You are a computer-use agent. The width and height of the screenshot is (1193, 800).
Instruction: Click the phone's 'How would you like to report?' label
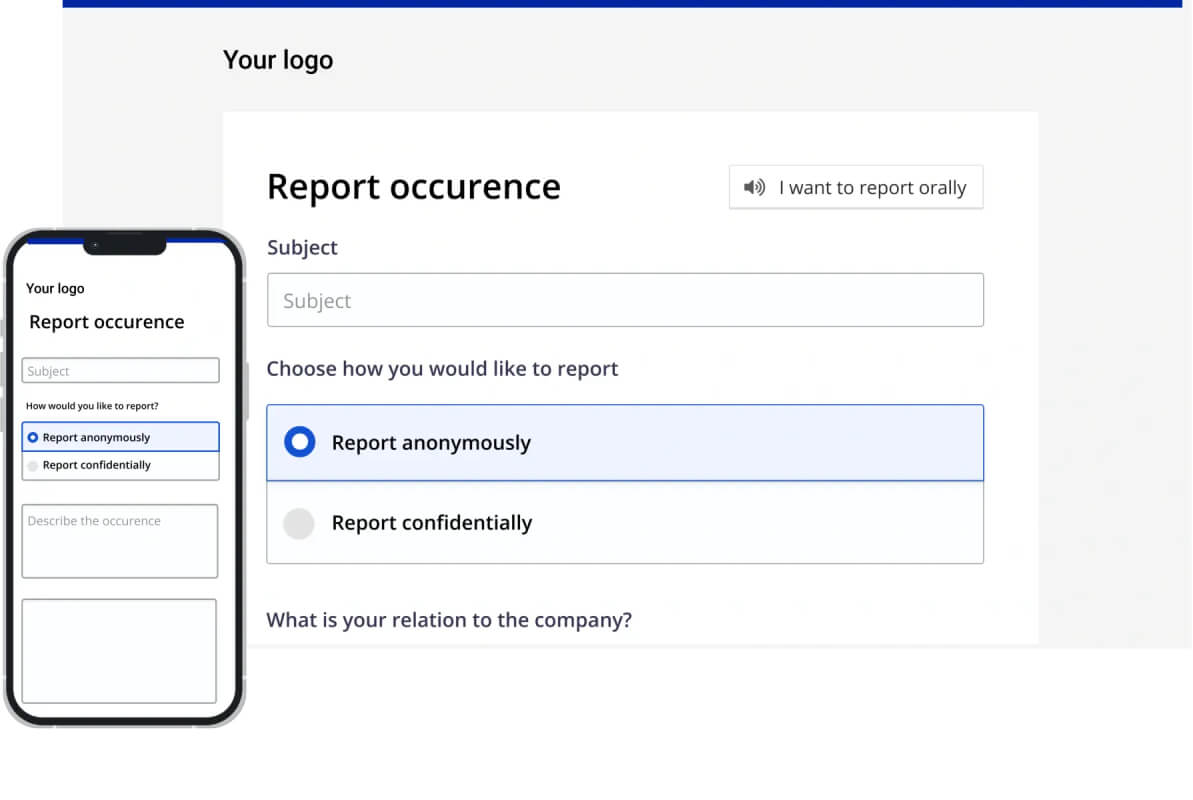(92, 406)
